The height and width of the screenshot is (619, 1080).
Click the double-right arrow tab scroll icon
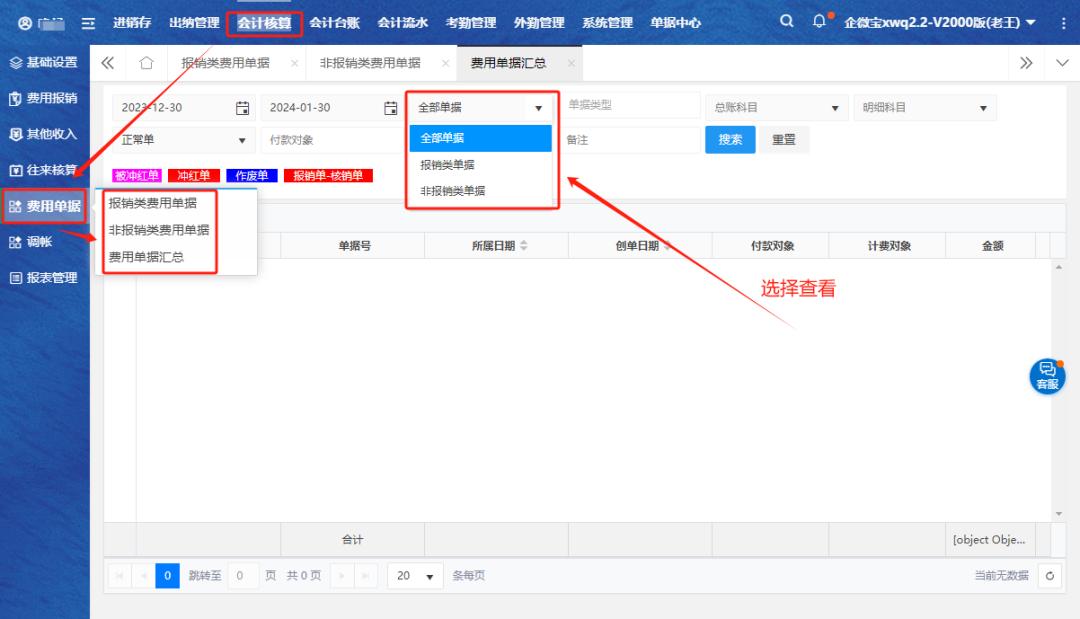pos(1026,63)
